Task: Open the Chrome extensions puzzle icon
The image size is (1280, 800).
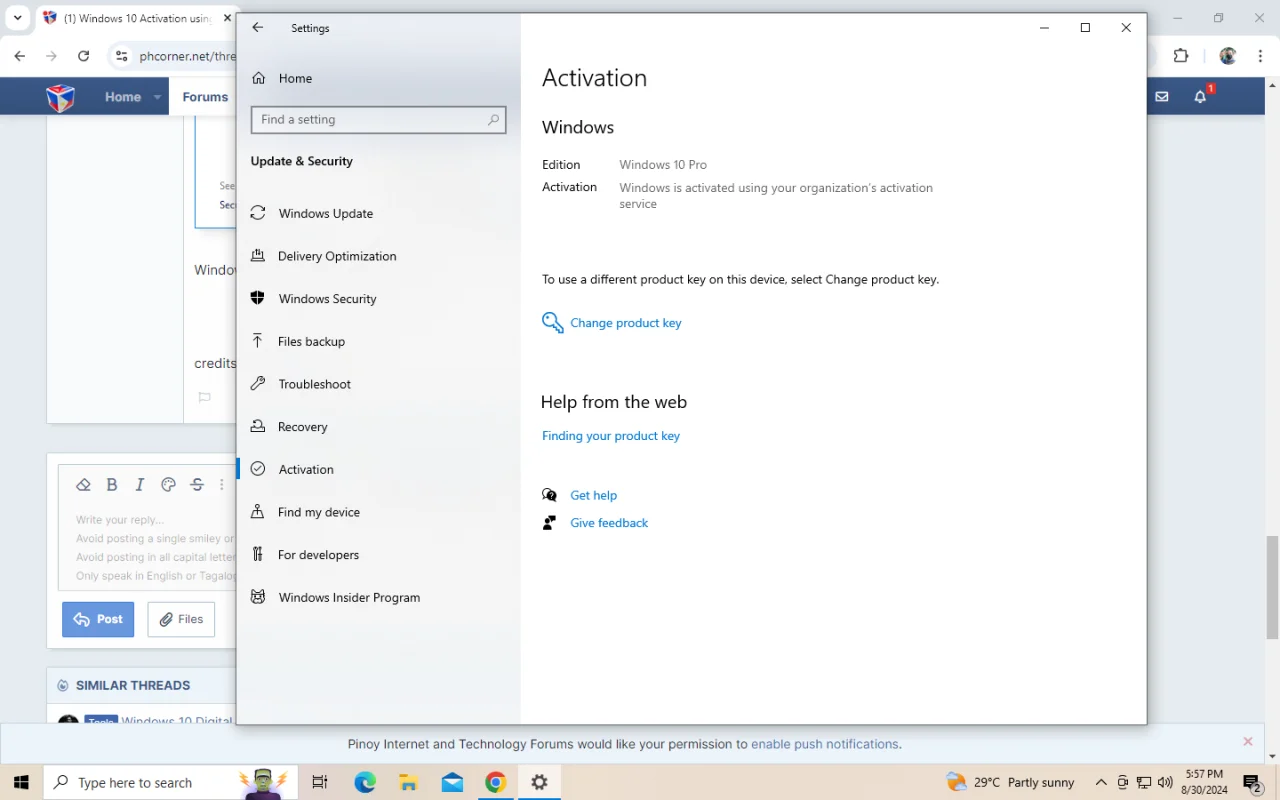Action: 1181,56
